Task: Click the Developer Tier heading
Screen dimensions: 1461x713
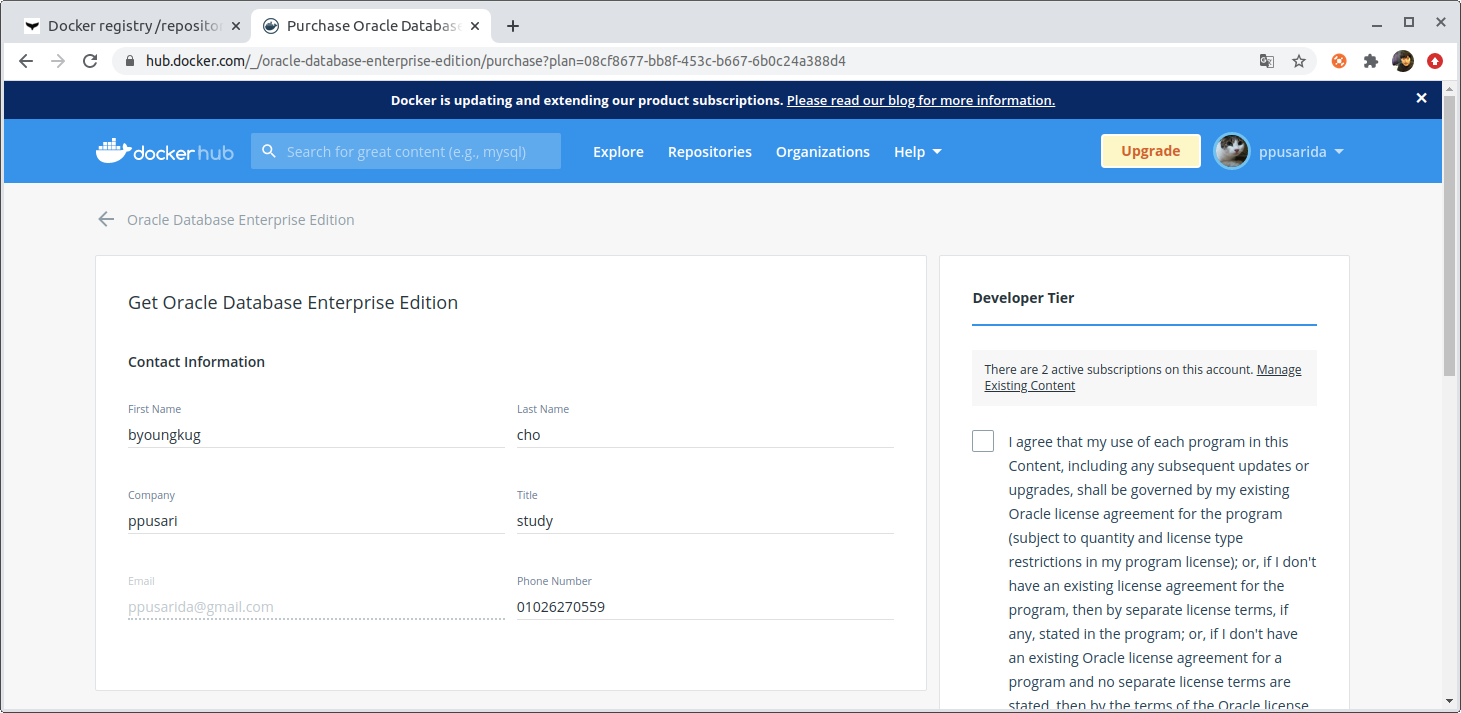Action: coord(1023,298)
